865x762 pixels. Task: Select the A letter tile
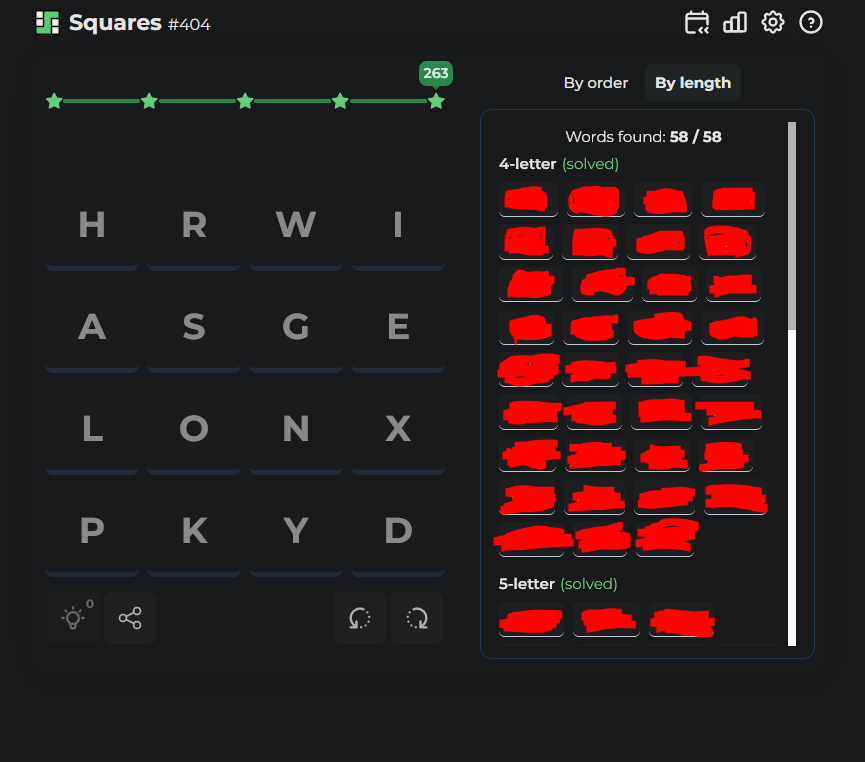92,327
